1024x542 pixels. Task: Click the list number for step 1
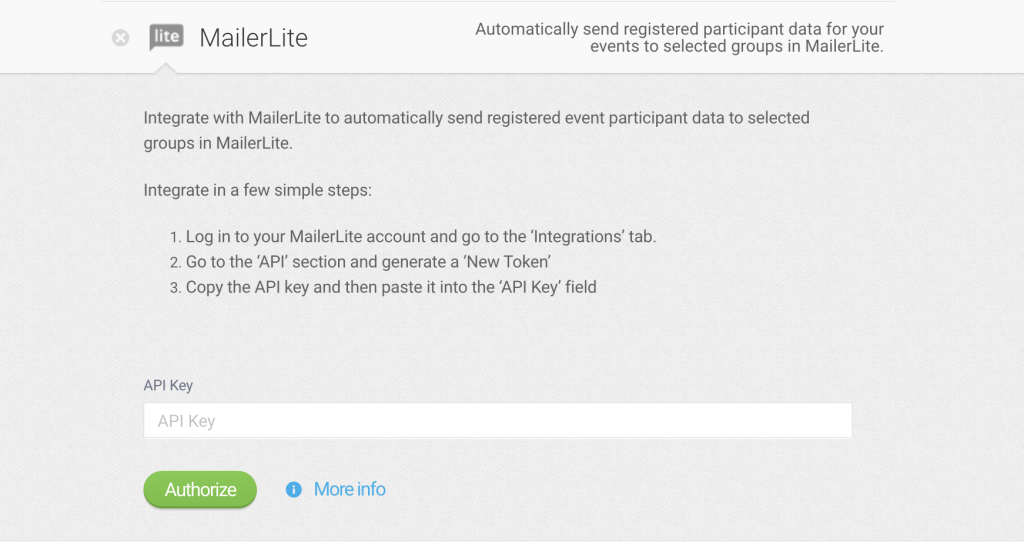coord(174,238)
